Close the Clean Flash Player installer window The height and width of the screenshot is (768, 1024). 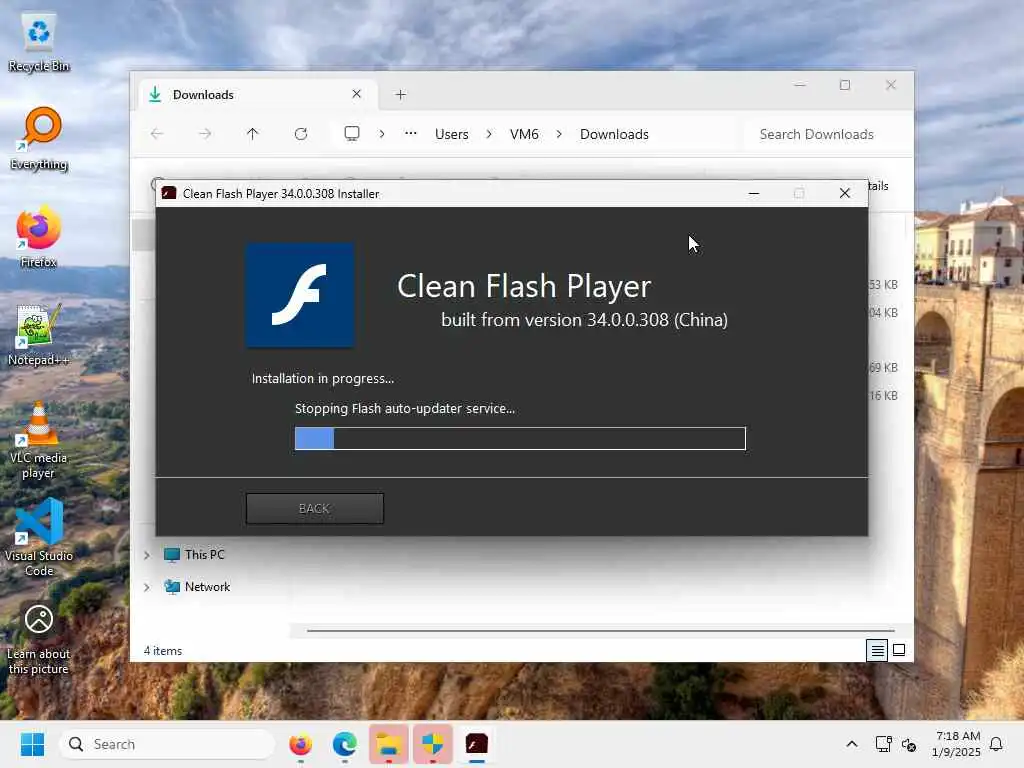point(844,193)
